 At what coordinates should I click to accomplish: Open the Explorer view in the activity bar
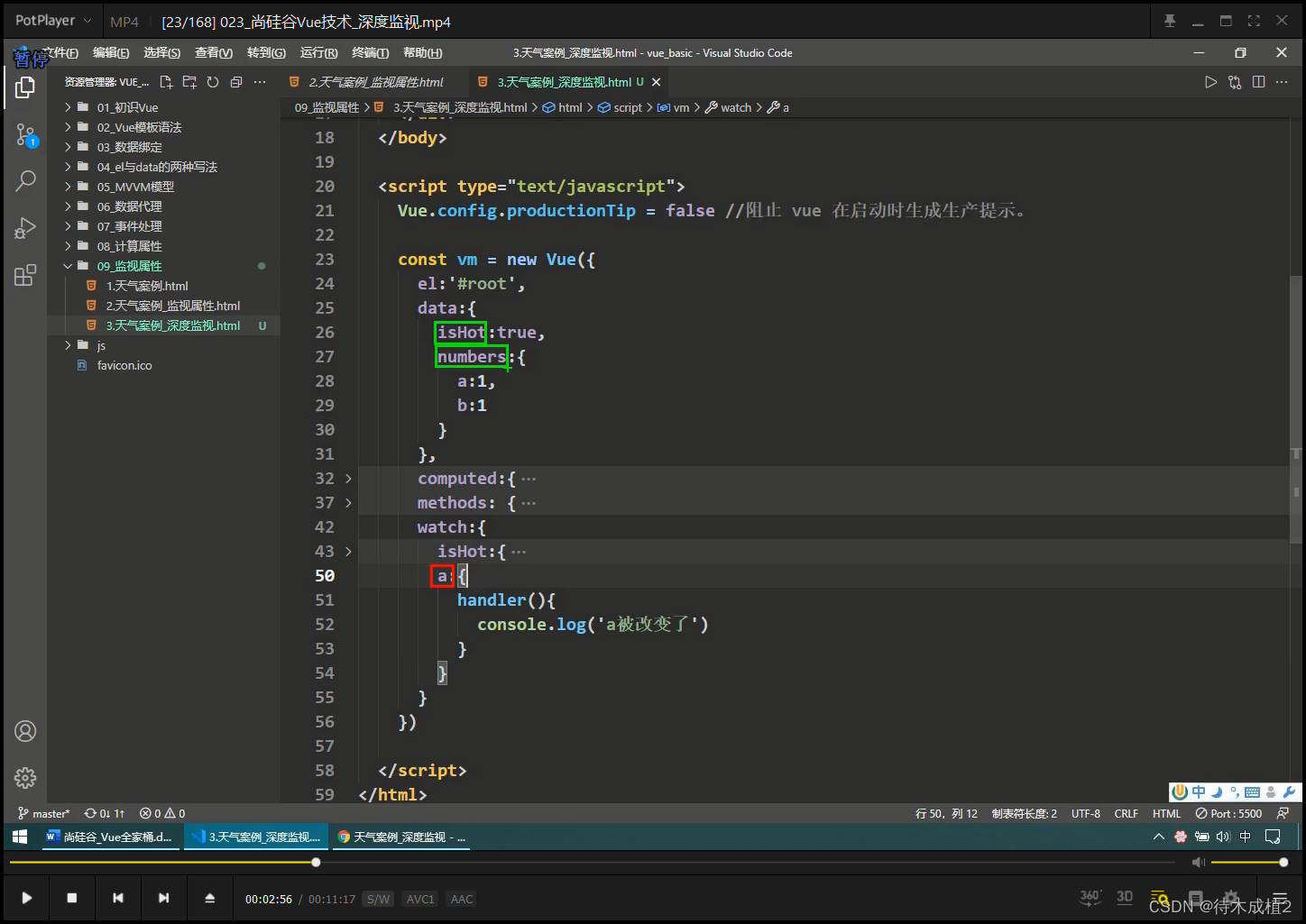click(x=25, y=87)
